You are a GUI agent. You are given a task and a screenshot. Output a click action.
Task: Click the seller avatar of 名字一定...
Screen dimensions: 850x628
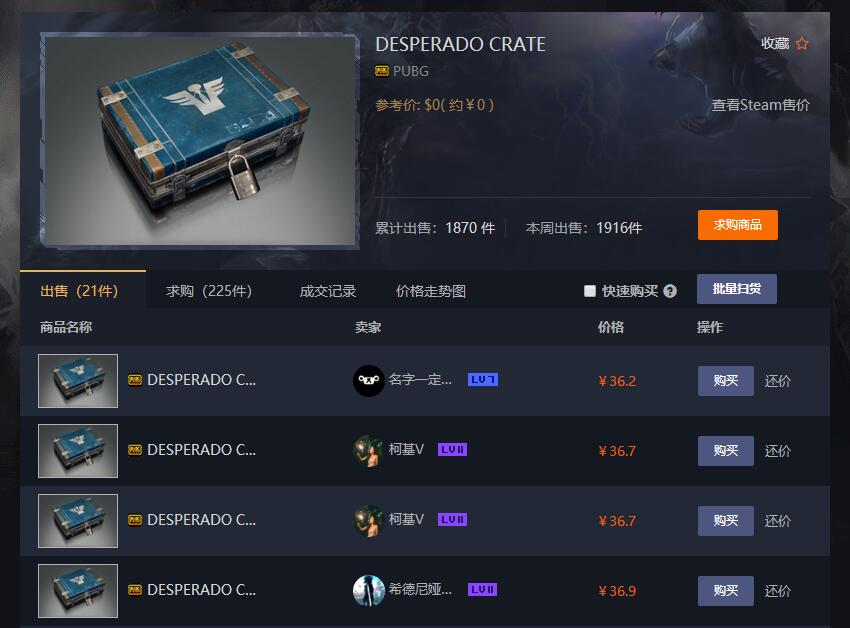click(369, 381)
